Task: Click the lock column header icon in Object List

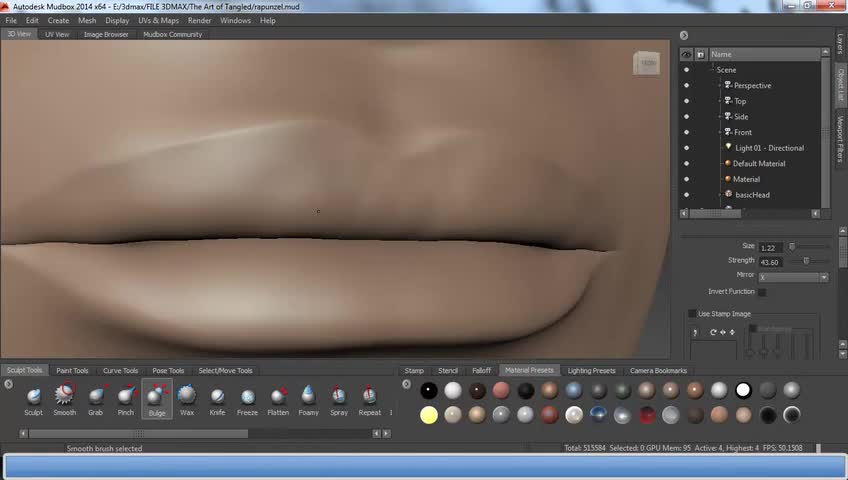Action: 700,55
